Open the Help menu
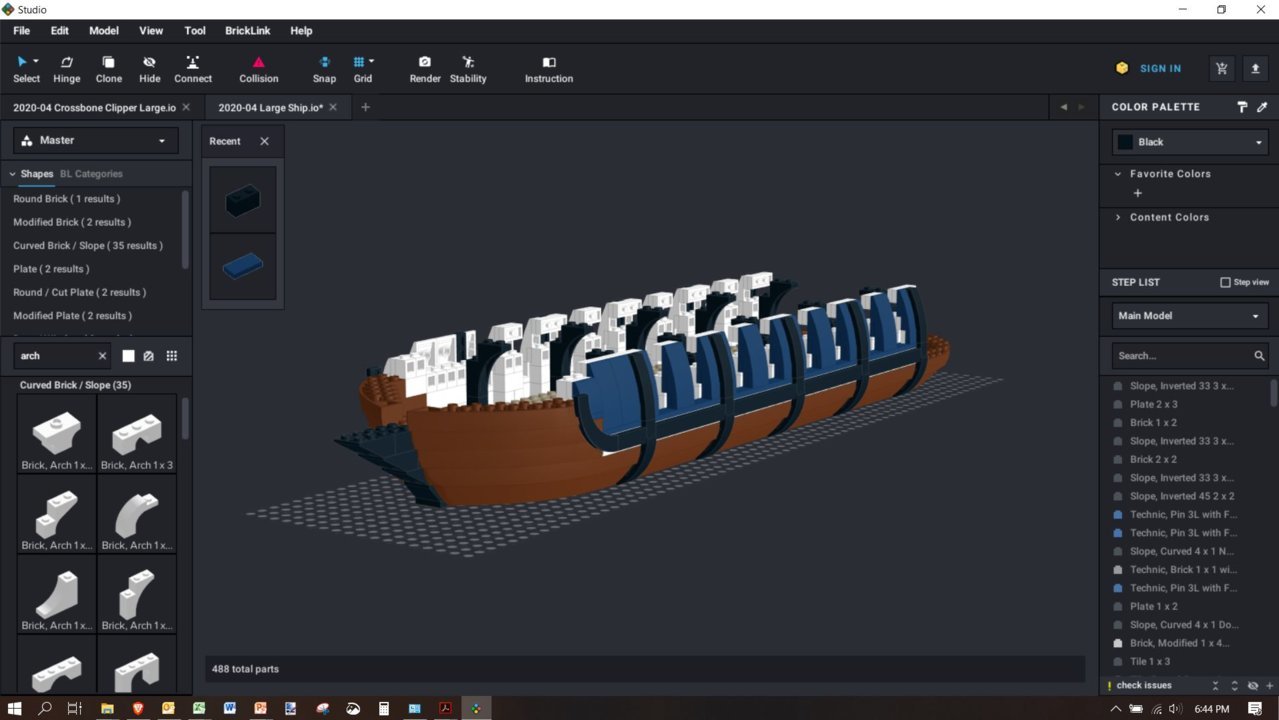The height and width of the screenshot is (720, 1279). pos(301,31)
